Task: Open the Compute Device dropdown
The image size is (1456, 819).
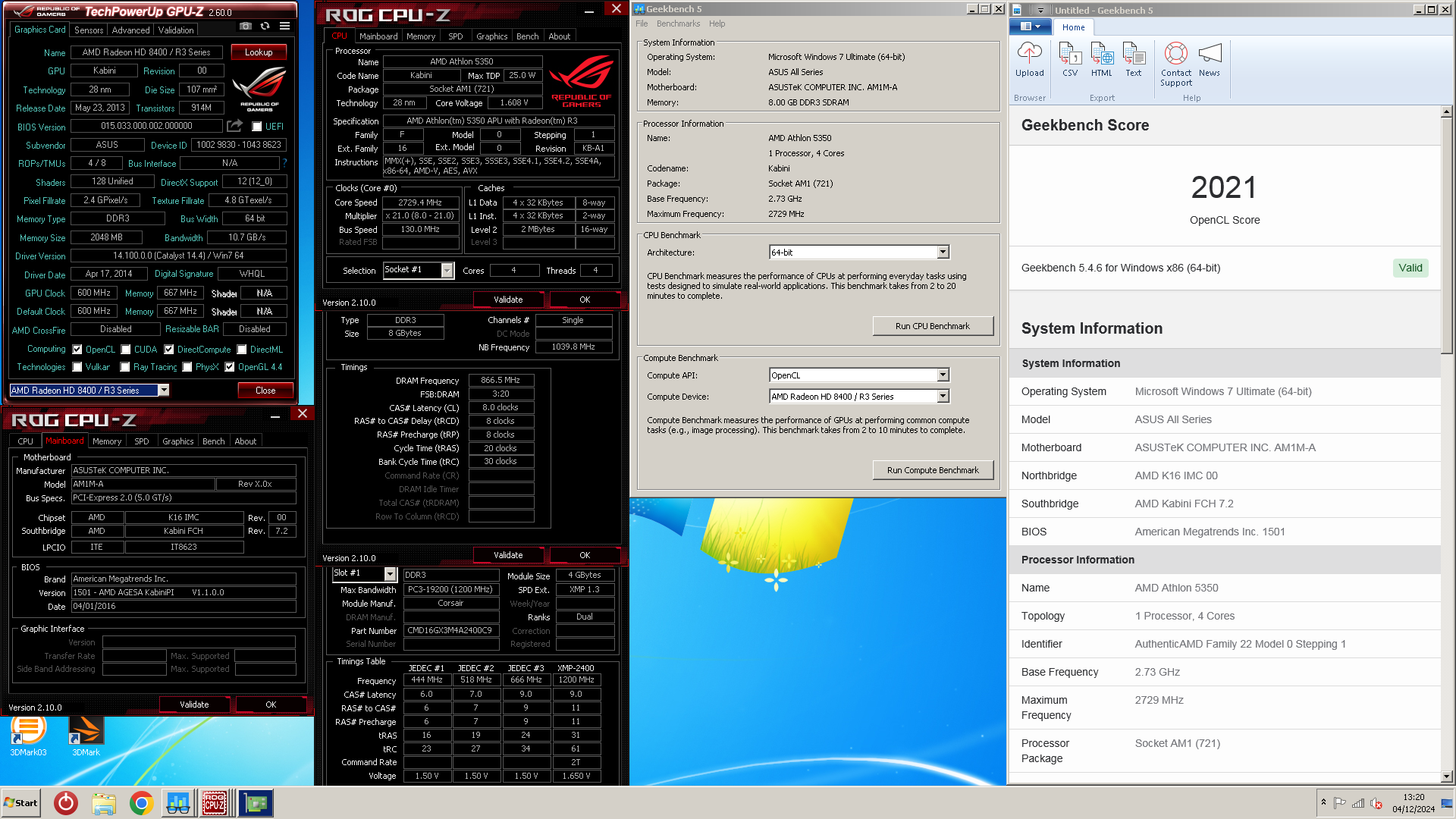Action: (x=943, y=397)
